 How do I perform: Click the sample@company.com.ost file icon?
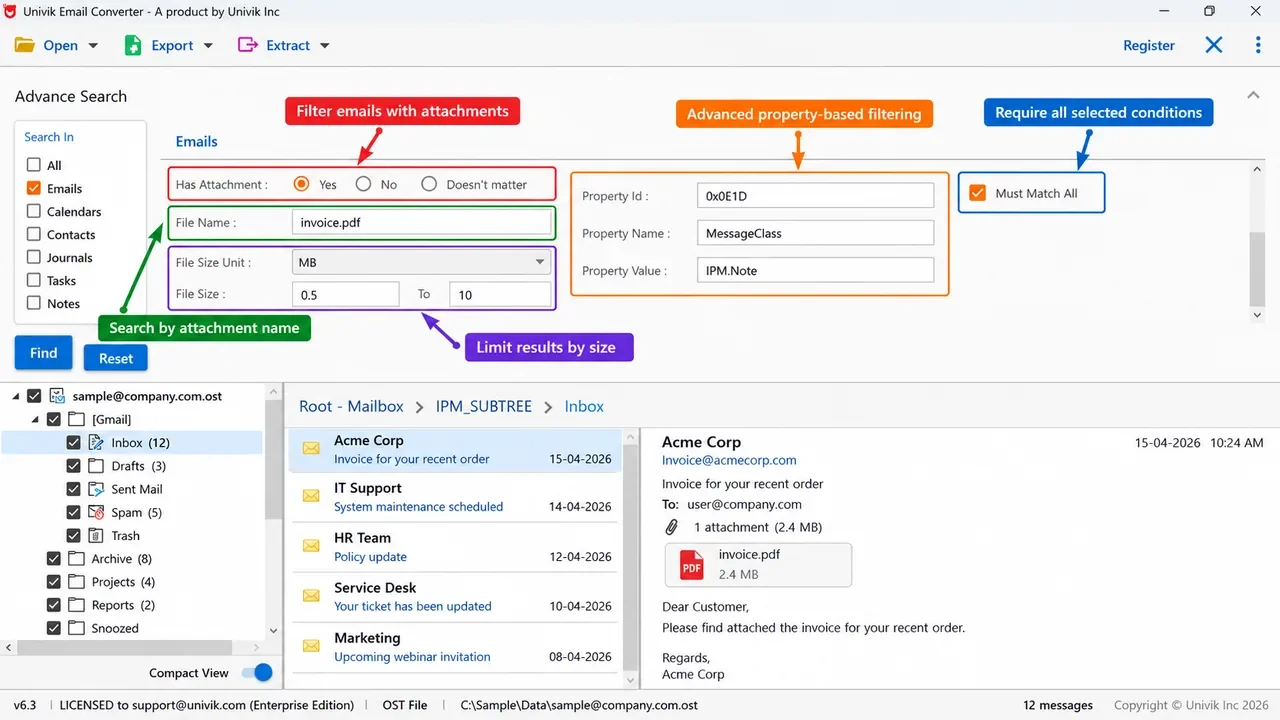coord(57,396)
